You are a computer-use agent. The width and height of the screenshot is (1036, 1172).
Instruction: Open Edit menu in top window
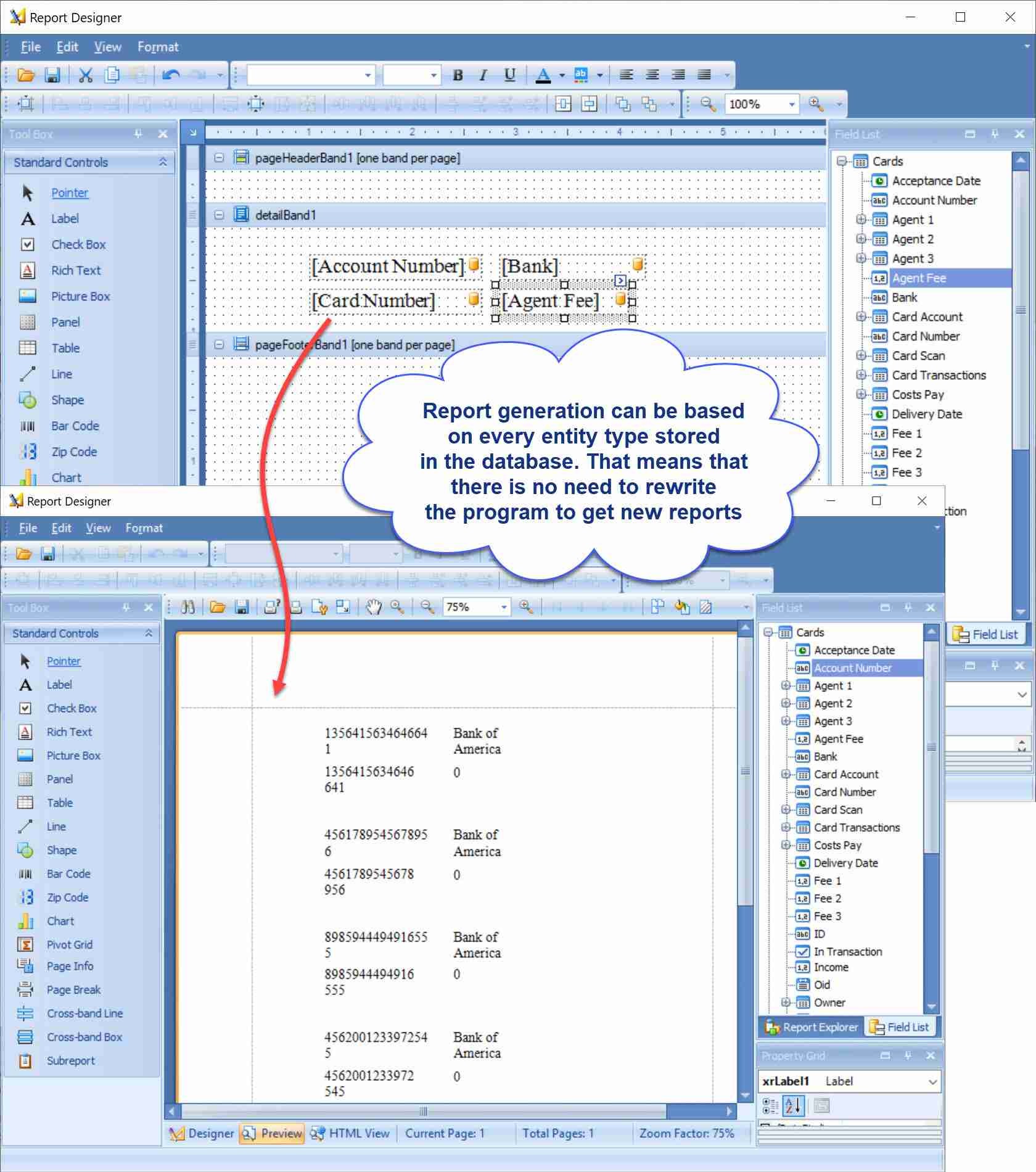pyautogui.click(x=67, y=47)
